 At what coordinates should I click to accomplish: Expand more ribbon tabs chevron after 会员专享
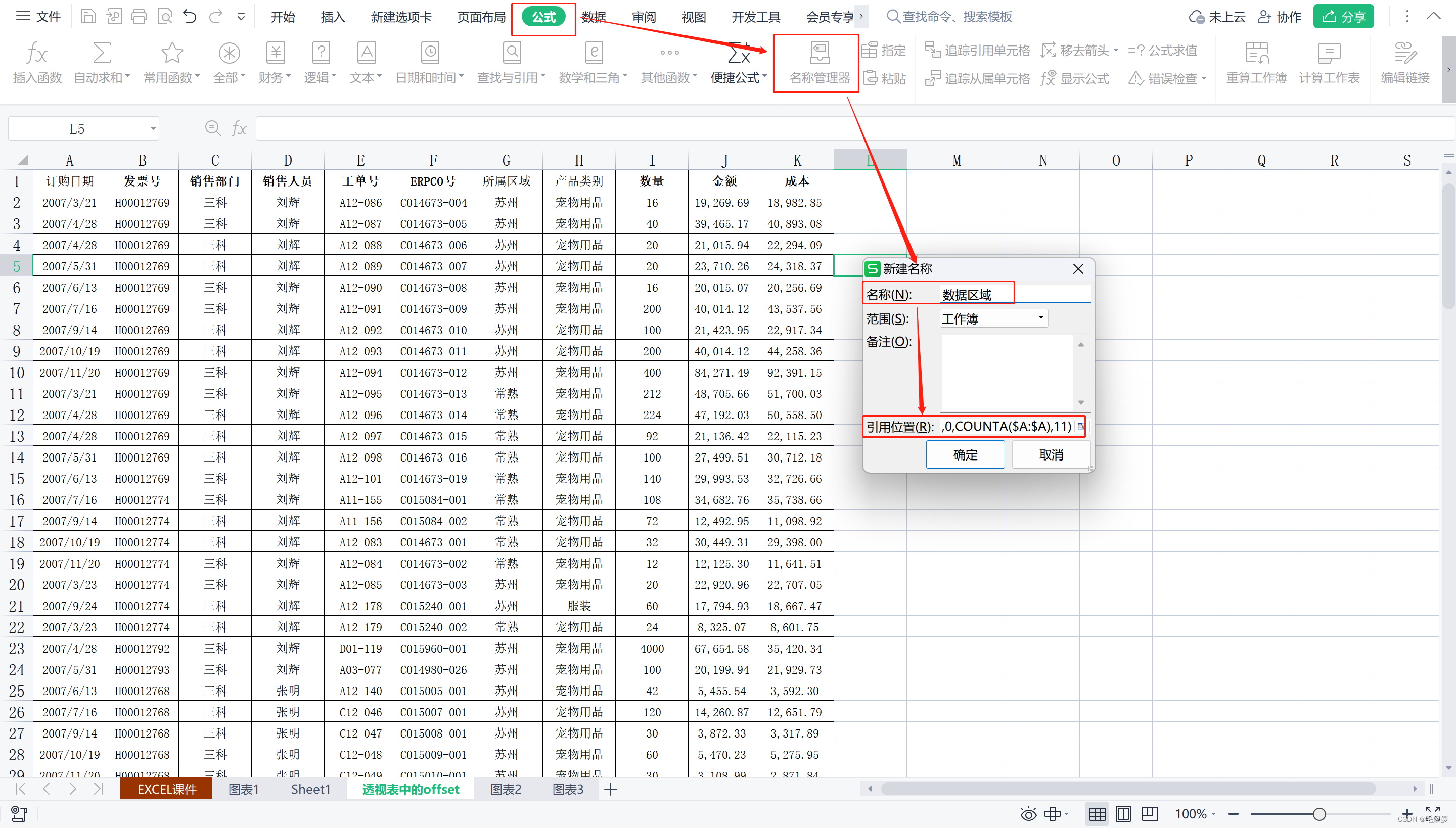861,17
